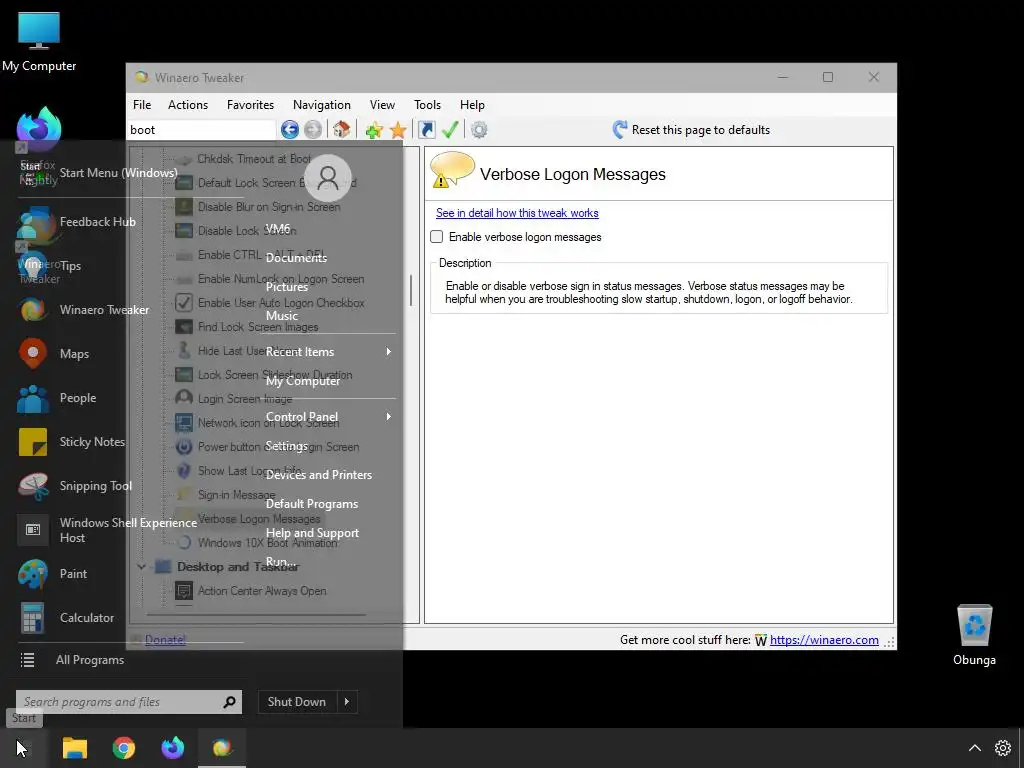Open File Explorer from taskbar
This screenshot has width=1024, height=768.
pyautogui.click(x=74, y=748)
